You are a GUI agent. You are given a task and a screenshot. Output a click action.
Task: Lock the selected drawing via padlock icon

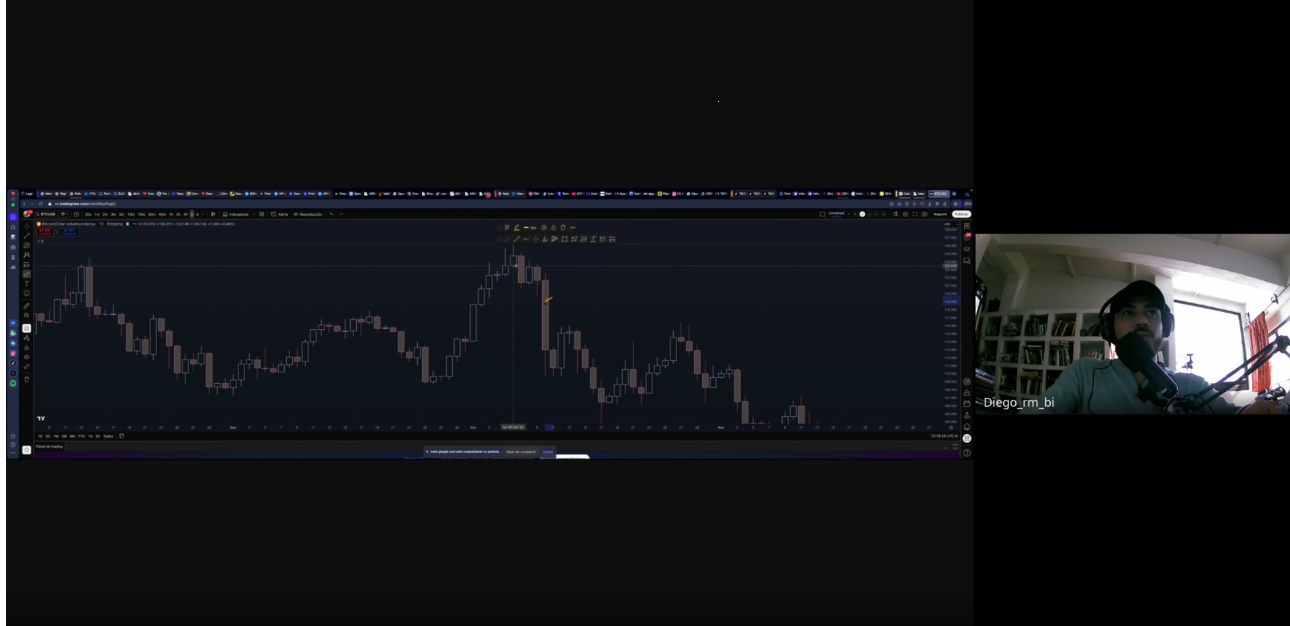553,228
